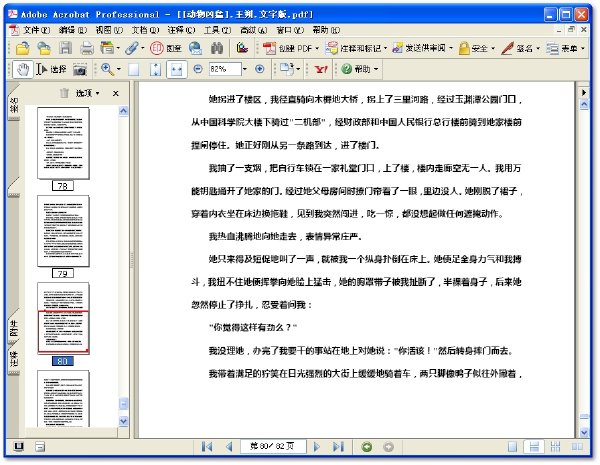This screenshot has width=600, height=465.
Task: Click the gray Next View button
Action: 388,447
